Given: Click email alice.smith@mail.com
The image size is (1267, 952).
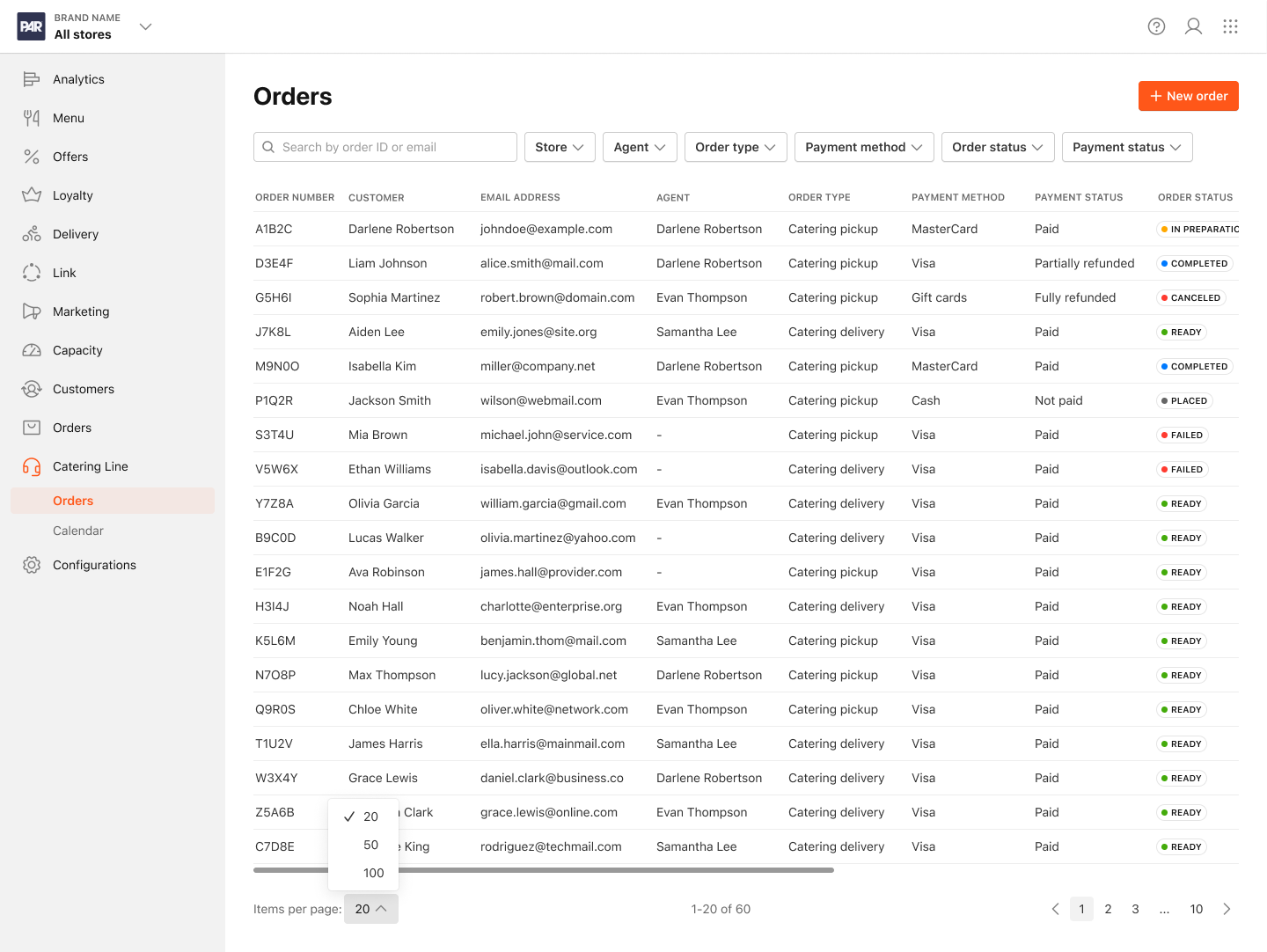Looking at the screenshot, I should pos(542,263).
